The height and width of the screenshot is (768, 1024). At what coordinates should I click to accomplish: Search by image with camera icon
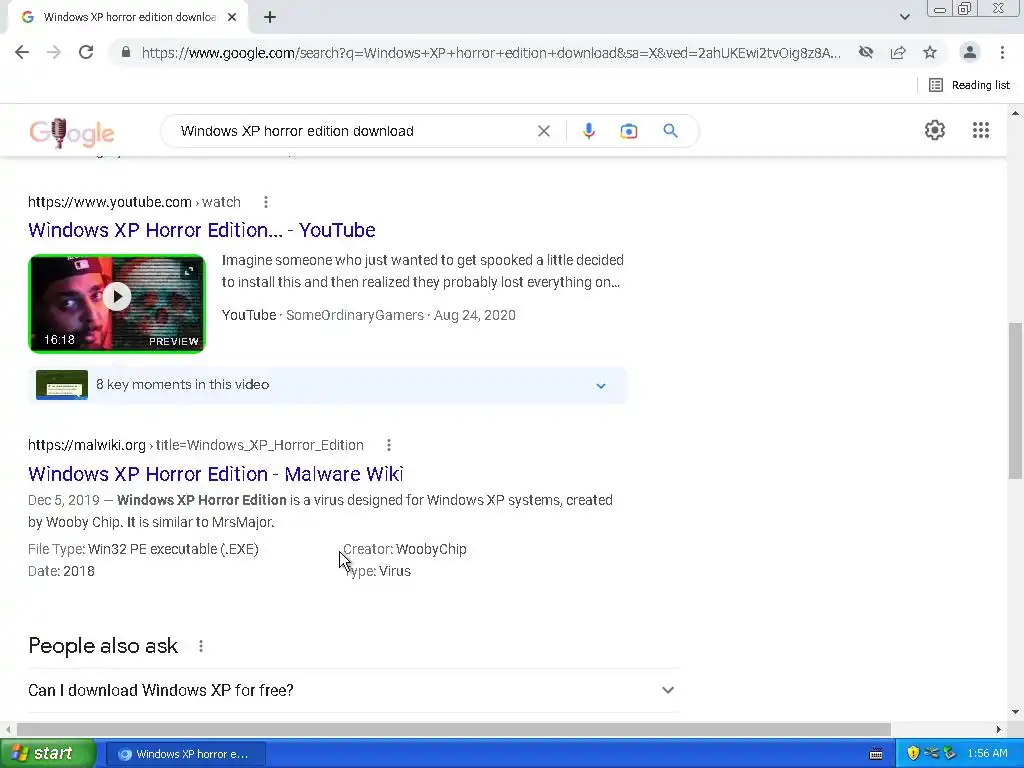(x=628, y=131)
